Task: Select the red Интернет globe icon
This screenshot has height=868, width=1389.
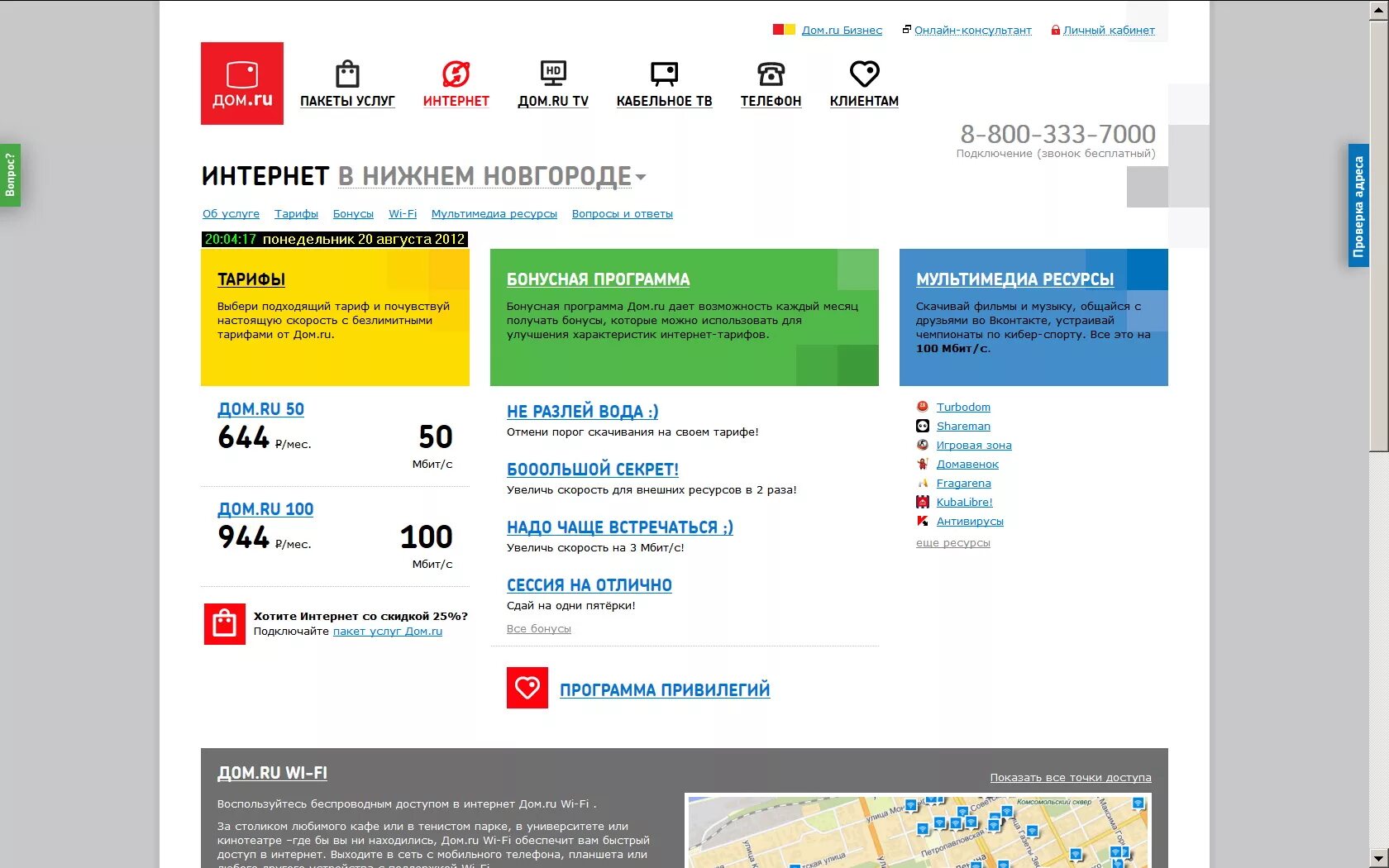Action: coord(456,74)
